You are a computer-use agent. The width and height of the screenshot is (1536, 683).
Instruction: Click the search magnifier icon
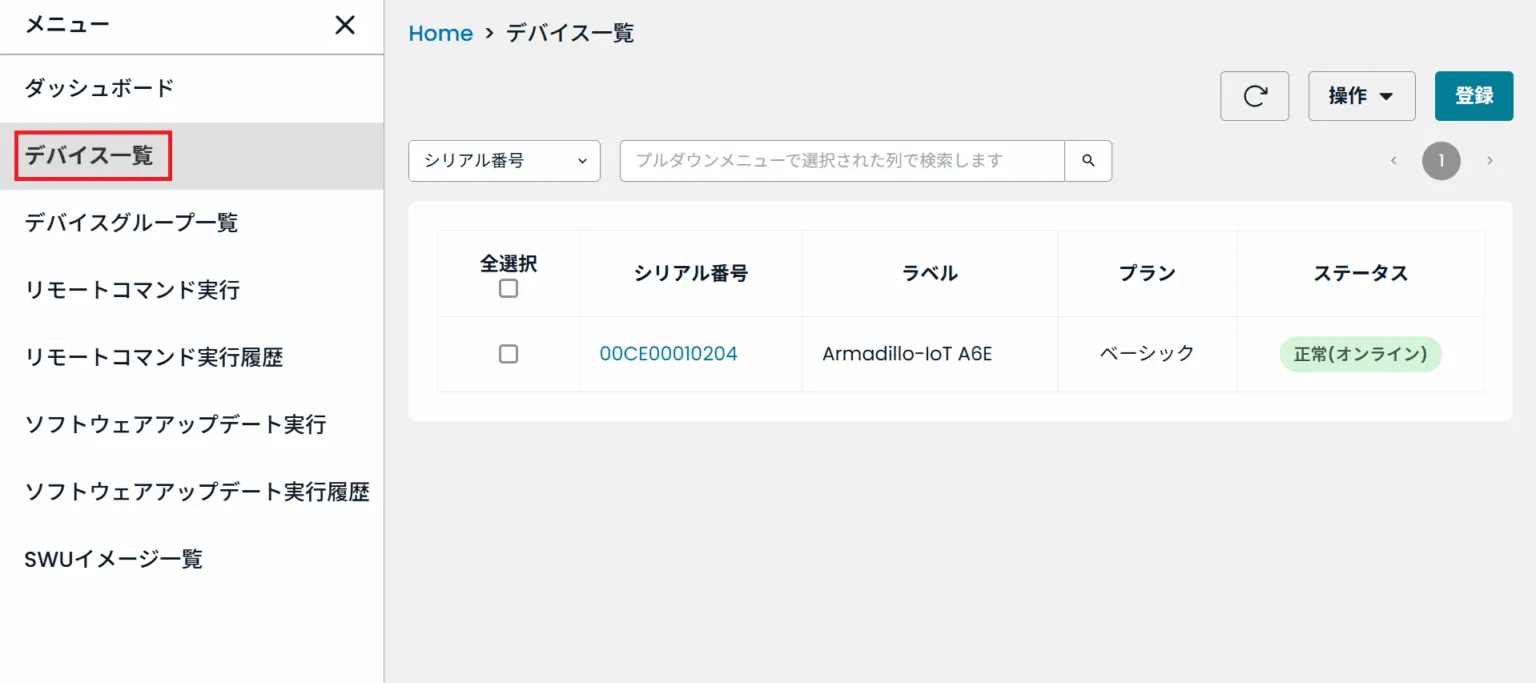[x=1087, y=160]
